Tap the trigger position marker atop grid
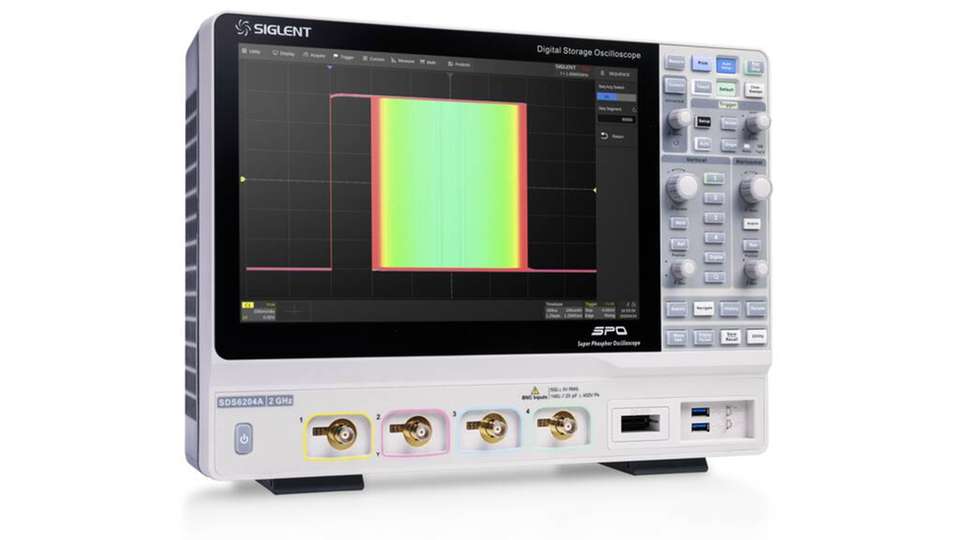The image size is (960, 540). coord(330,67)
